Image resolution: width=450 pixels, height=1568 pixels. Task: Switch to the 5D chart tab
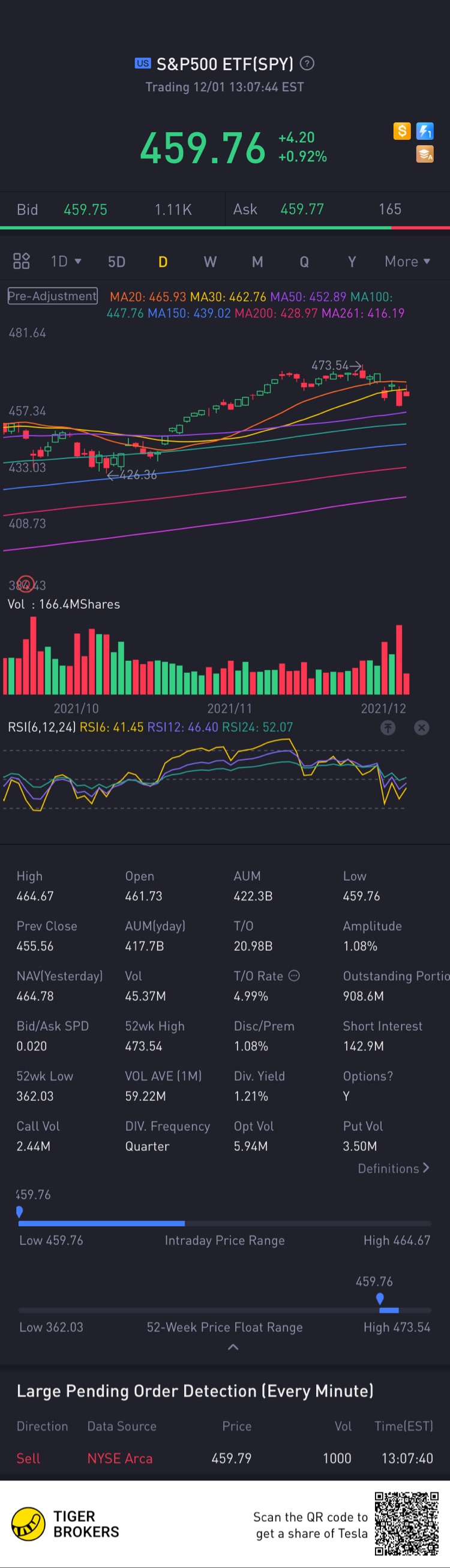click(x=117, y=262)
